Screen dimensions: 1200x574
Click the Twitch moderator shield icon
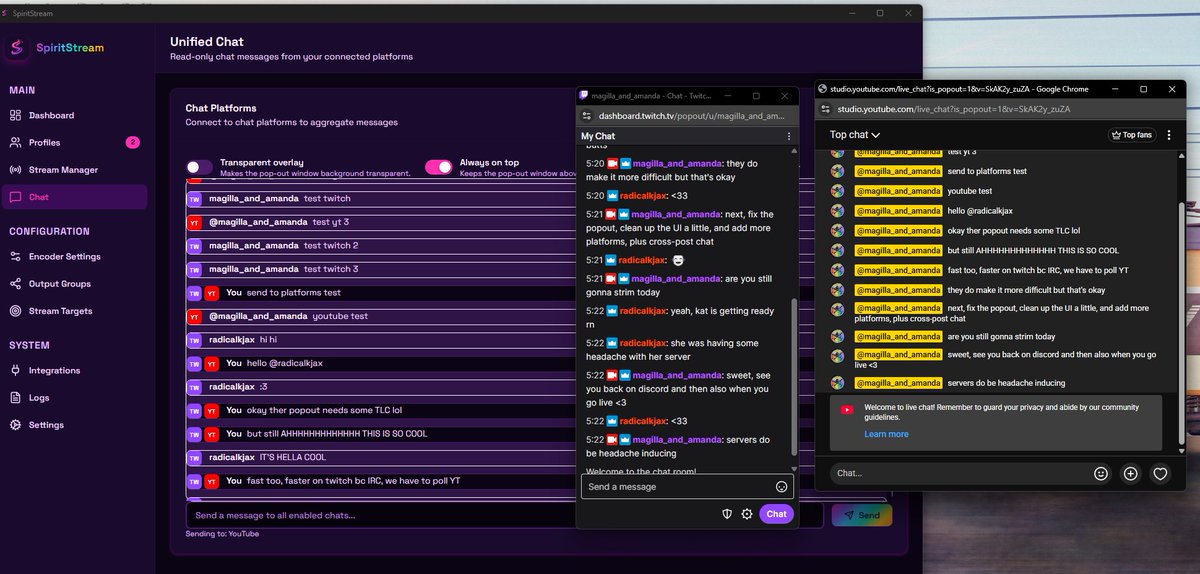tap(728, 514)
